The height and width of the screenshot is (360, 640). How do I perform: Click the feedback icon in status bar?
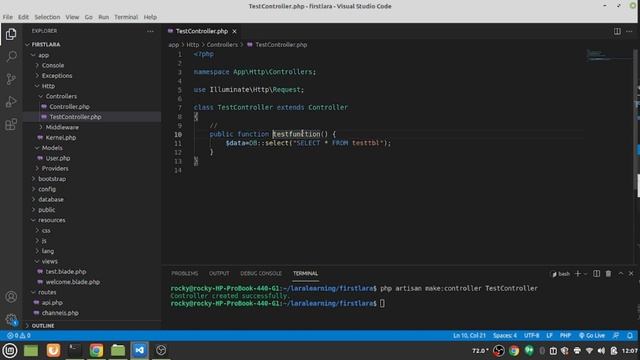[616, 336]
